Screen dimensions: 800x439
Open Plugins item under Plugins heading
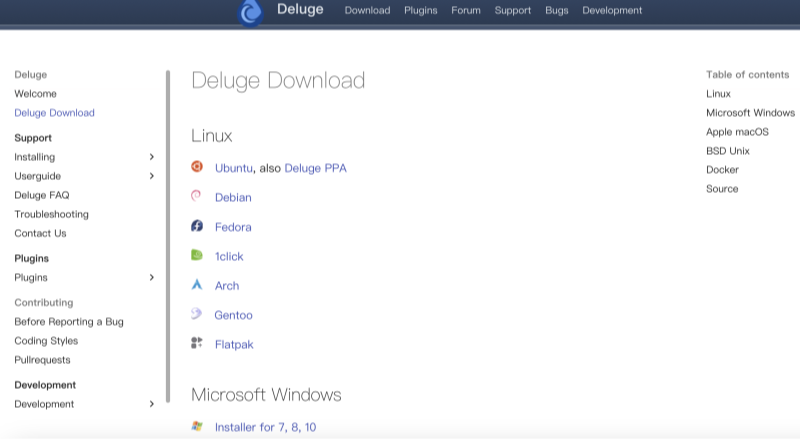[31, 278]
